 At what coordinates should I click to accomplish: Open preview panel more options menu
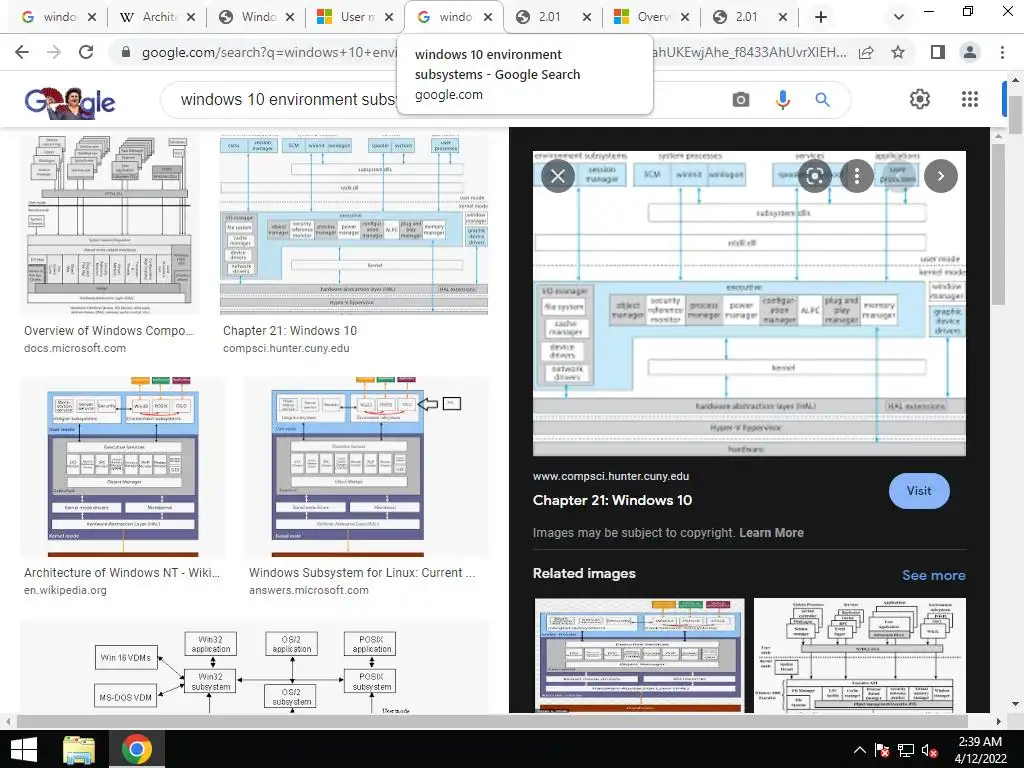[857, 176]
